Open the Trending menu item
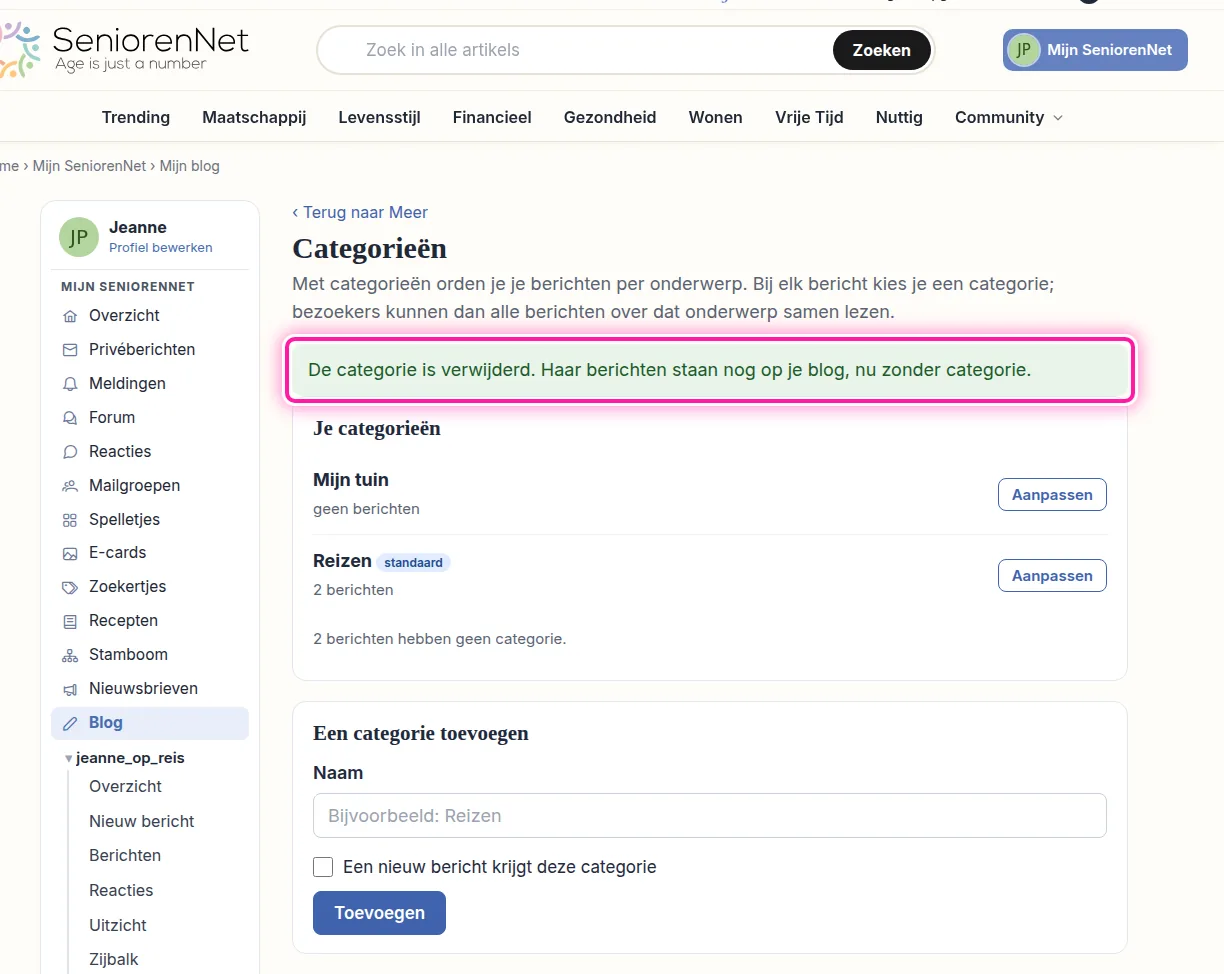Viewport: 1224px width, 974px height. 136,117
